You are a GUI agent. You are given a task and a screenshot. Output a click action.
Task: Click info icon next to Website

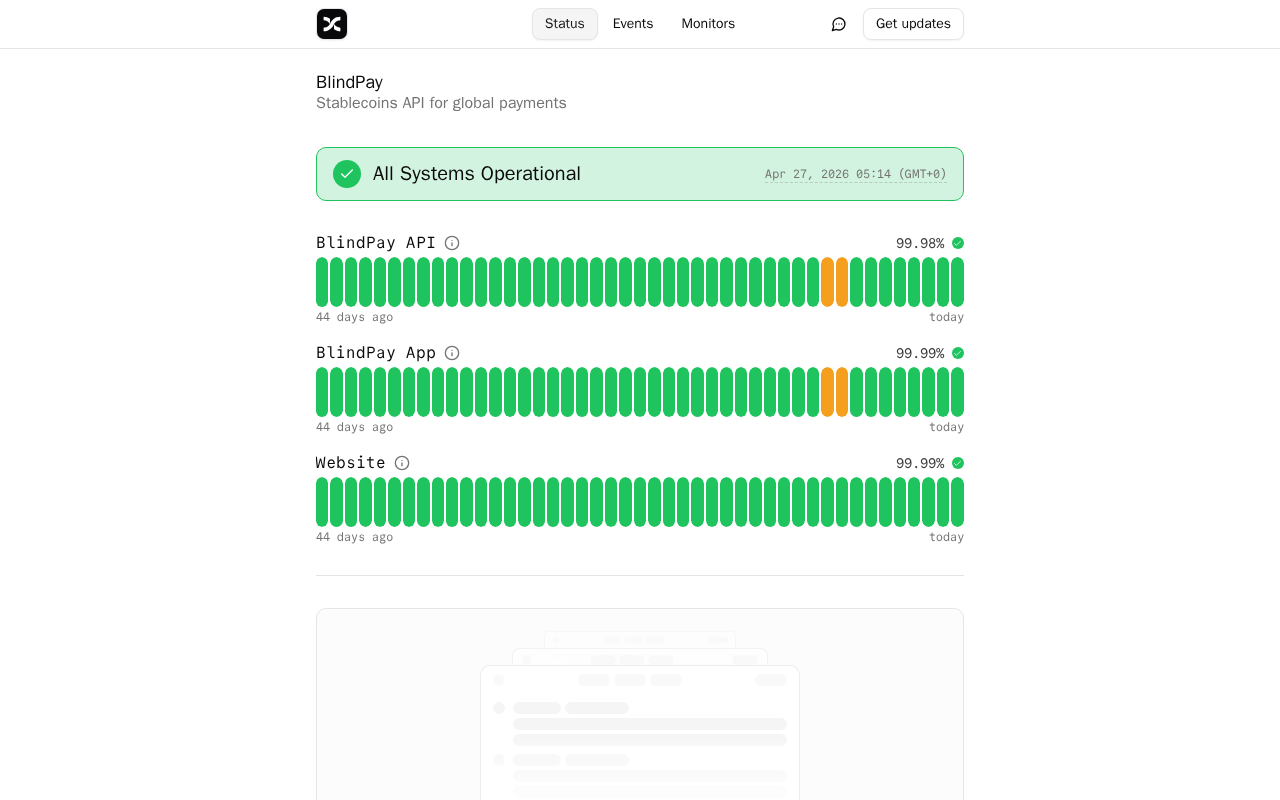[x=402, y=463]
